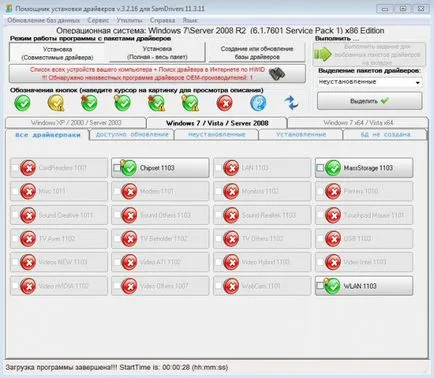This screenshot has height=378, width=434.
Task: Tick the TV Aver 1102 checkbox
Action: click(x=15, y=238)
